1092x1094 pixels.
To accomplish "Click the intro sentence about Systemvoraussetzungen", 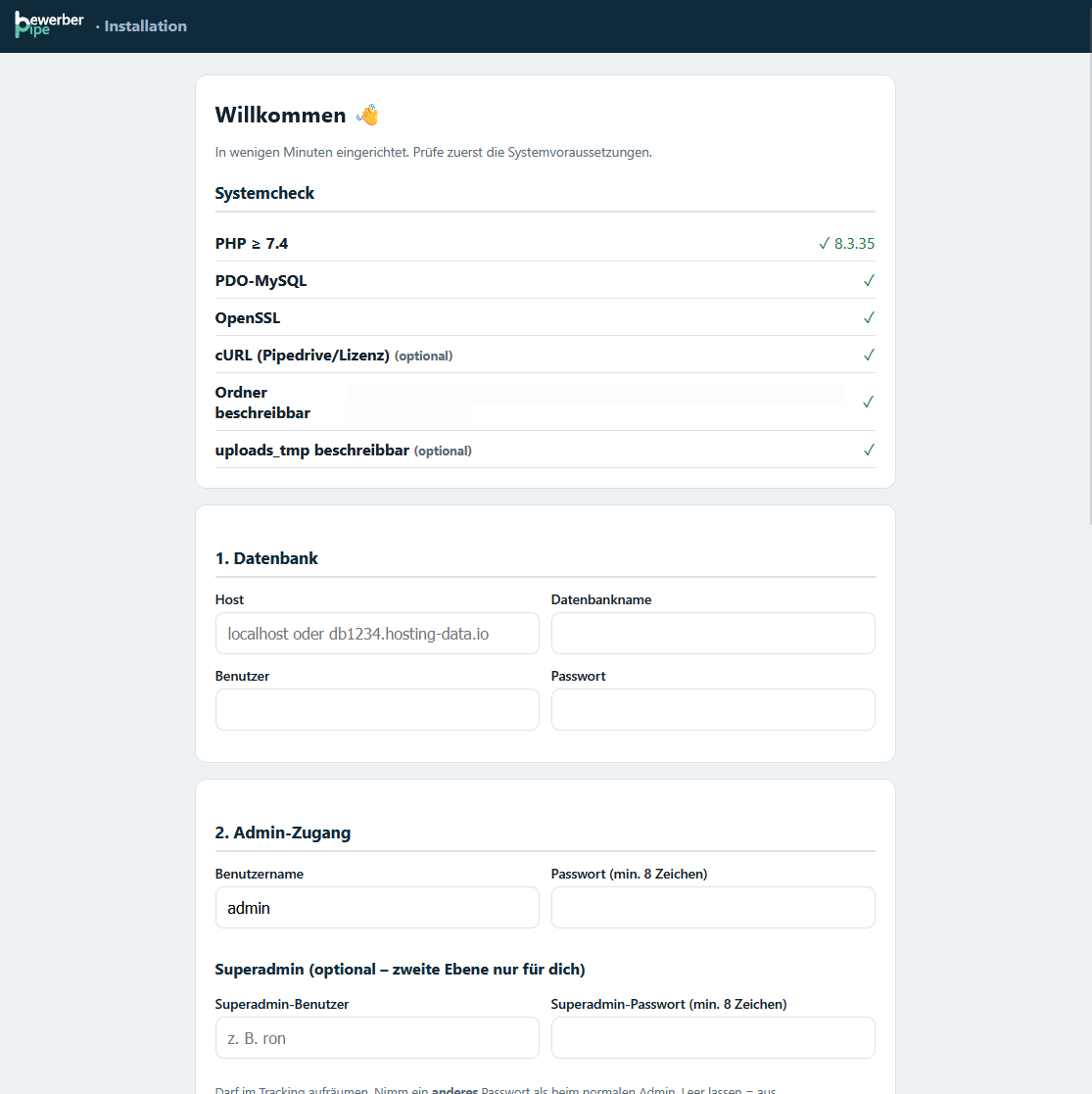I will (x=433, y=152).
